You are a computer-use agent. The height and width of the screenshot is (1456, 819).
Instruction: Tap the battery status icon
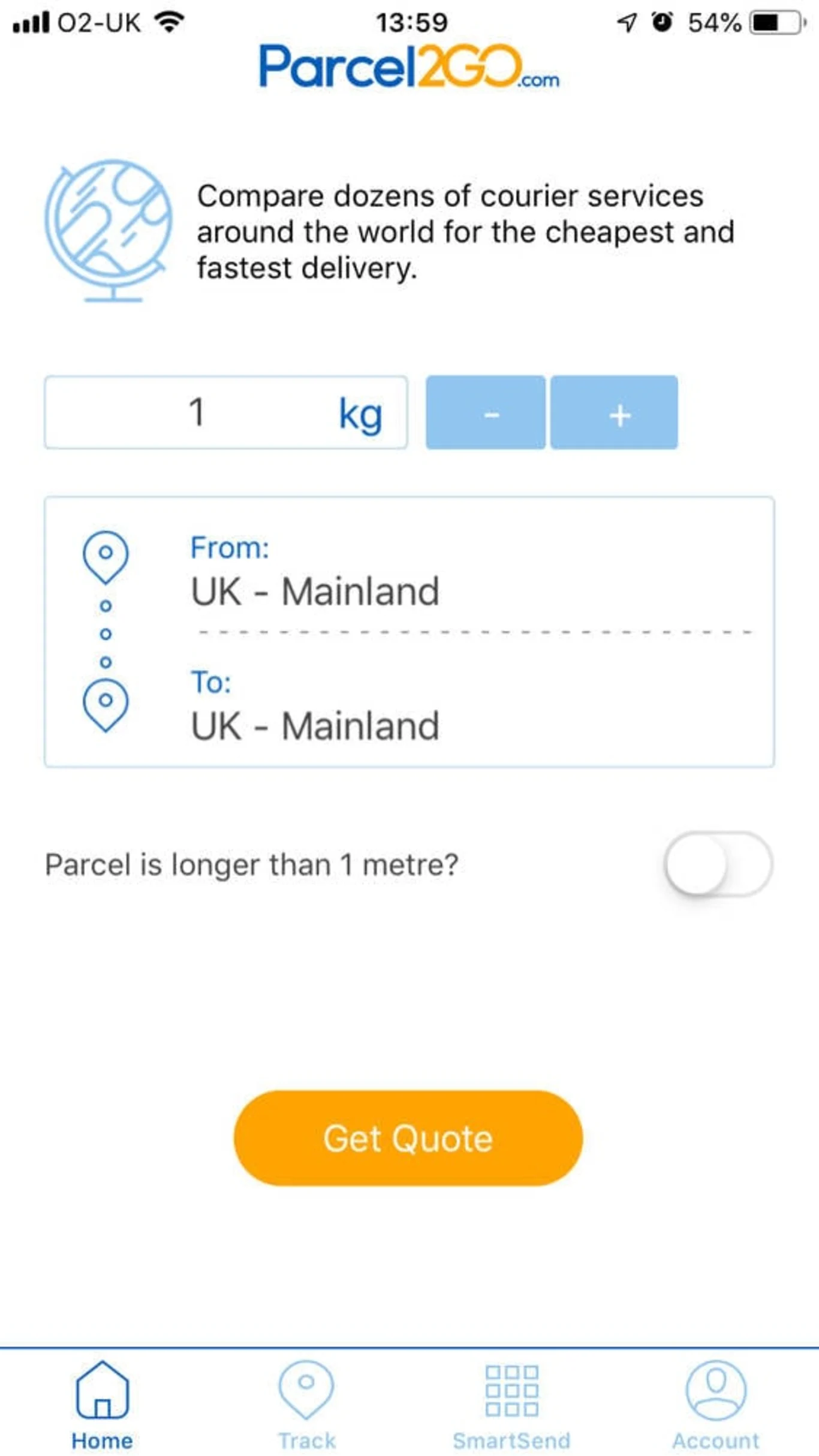[778, 23]
